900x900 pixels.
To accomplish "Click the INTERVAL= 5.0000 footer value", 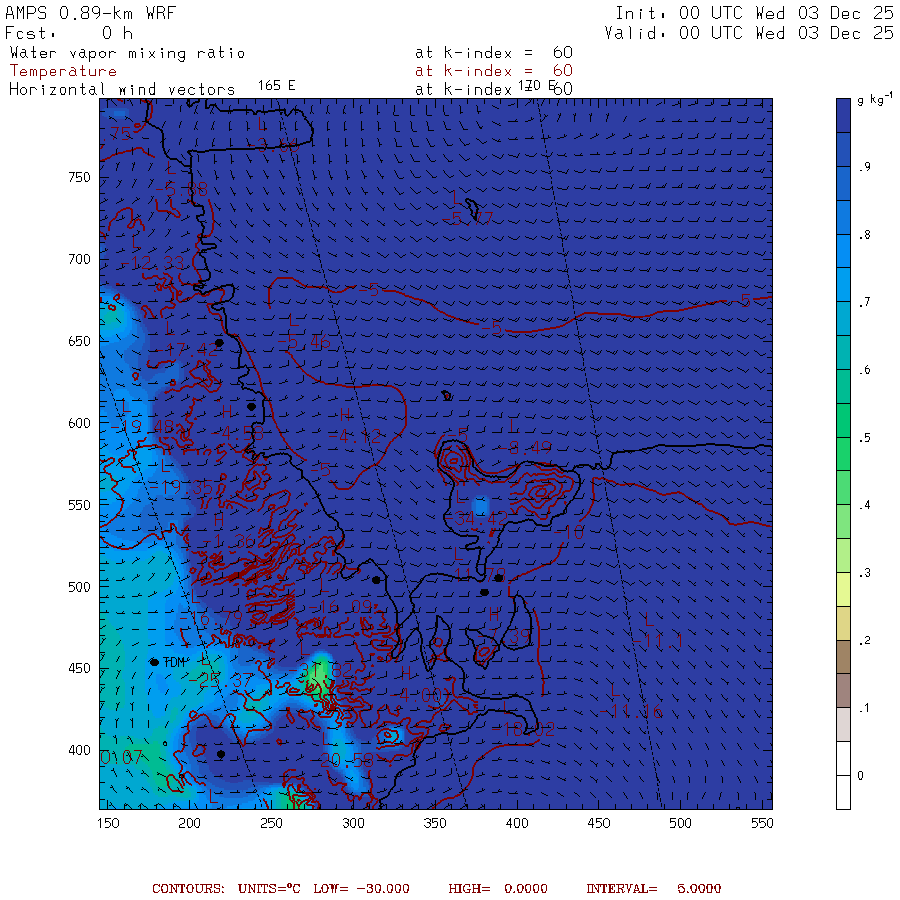I will [x=654, y=888].
